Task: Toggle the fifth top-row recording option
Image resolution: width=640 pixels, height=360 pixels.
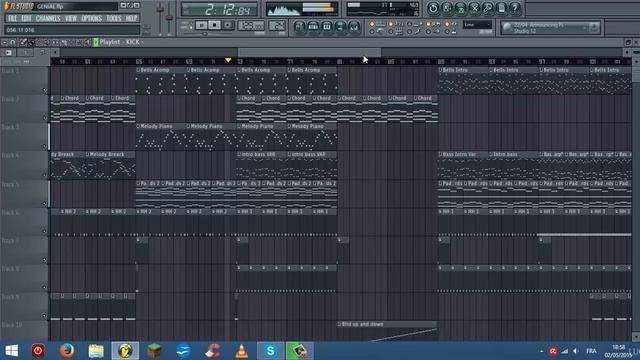Action: [x=447, y=24]
